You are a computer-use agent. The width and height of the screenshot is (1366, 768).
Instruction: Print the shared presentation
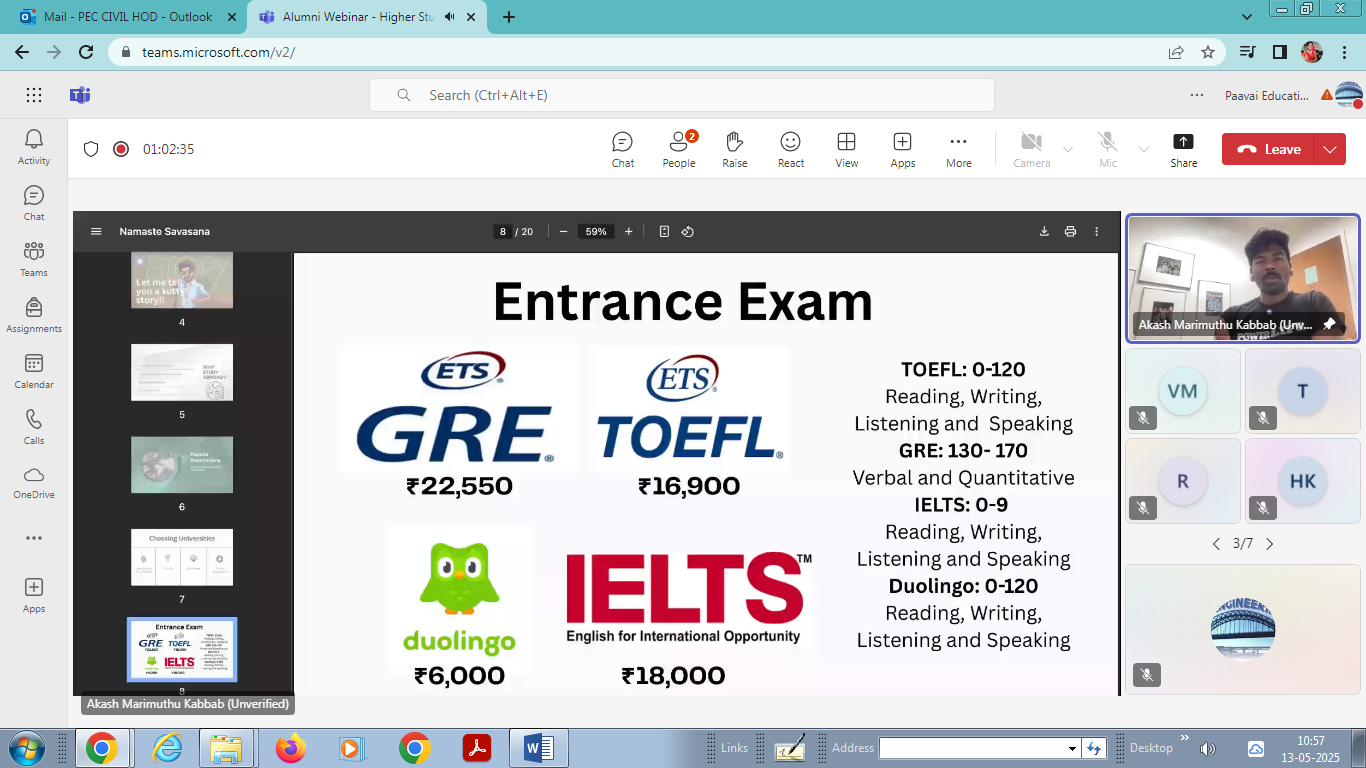click(x=1070, y=231)
